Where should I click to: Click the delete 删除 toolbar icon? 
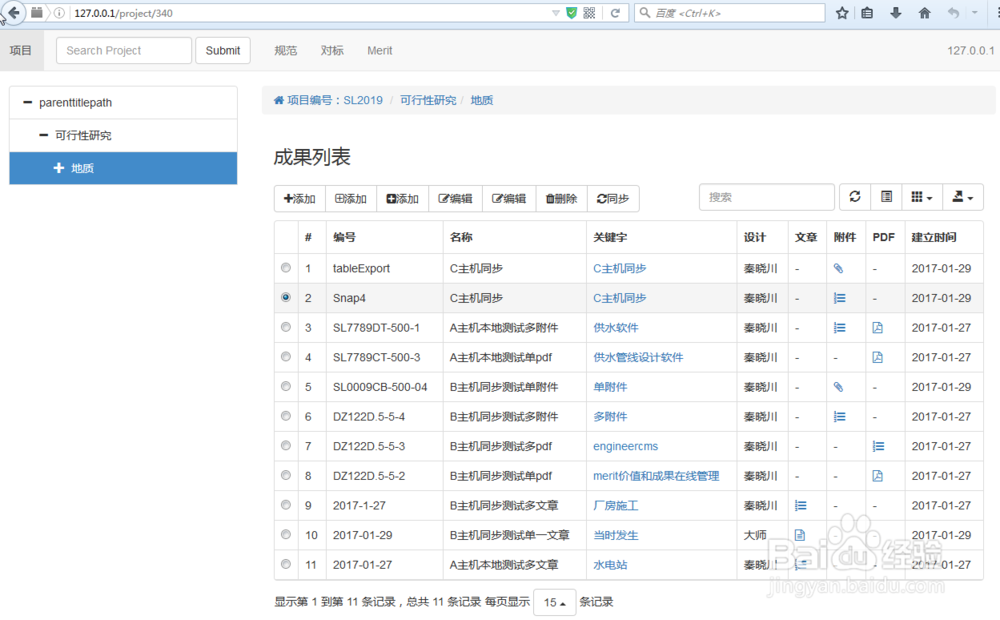[x=561, y=198]
